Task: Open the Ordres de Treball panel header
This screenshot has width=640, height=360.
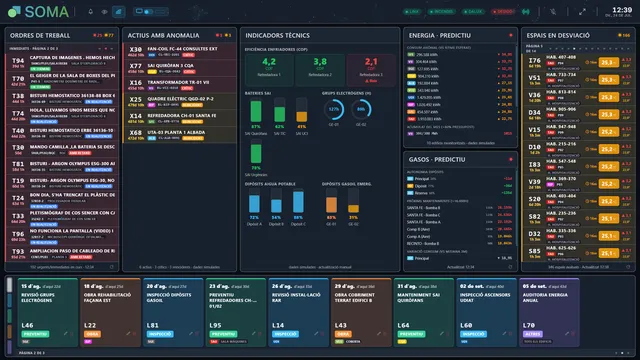Action: pyautogui.click(x=62, y=36)
